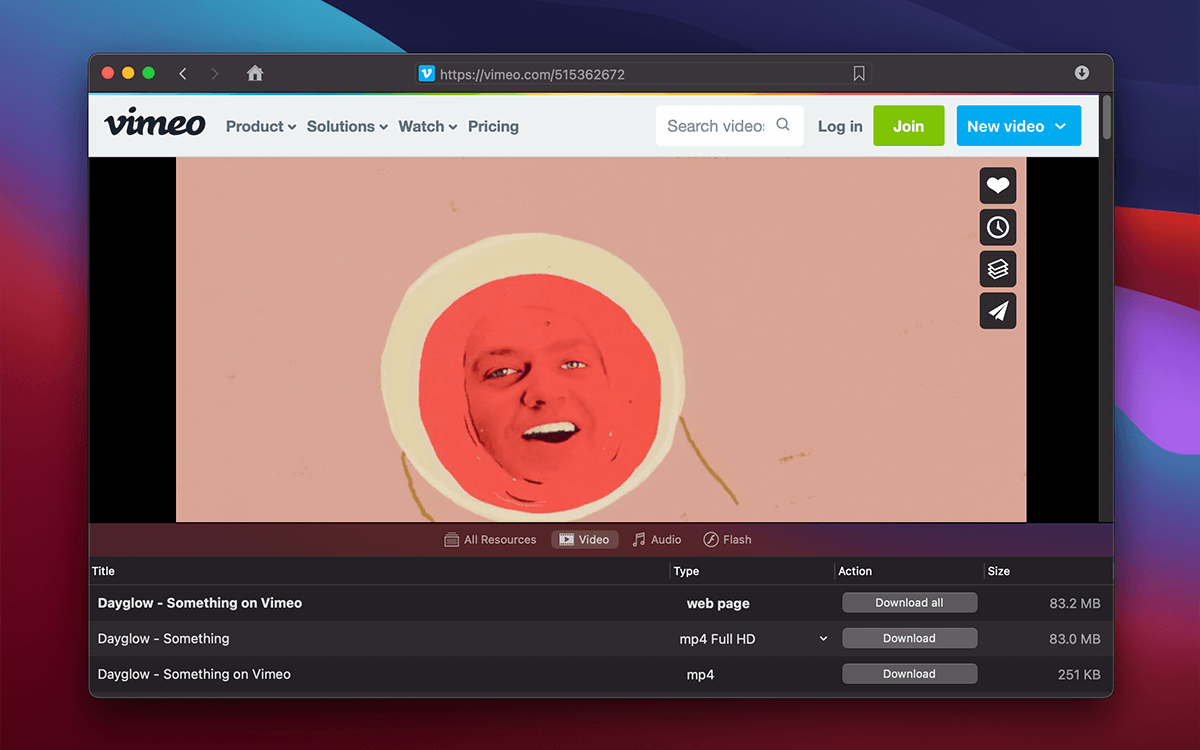The height and width of the screenshot is (750, 1200).
Task: Bookmark this page using bookmark icon
Action: [x=859, y=74]
